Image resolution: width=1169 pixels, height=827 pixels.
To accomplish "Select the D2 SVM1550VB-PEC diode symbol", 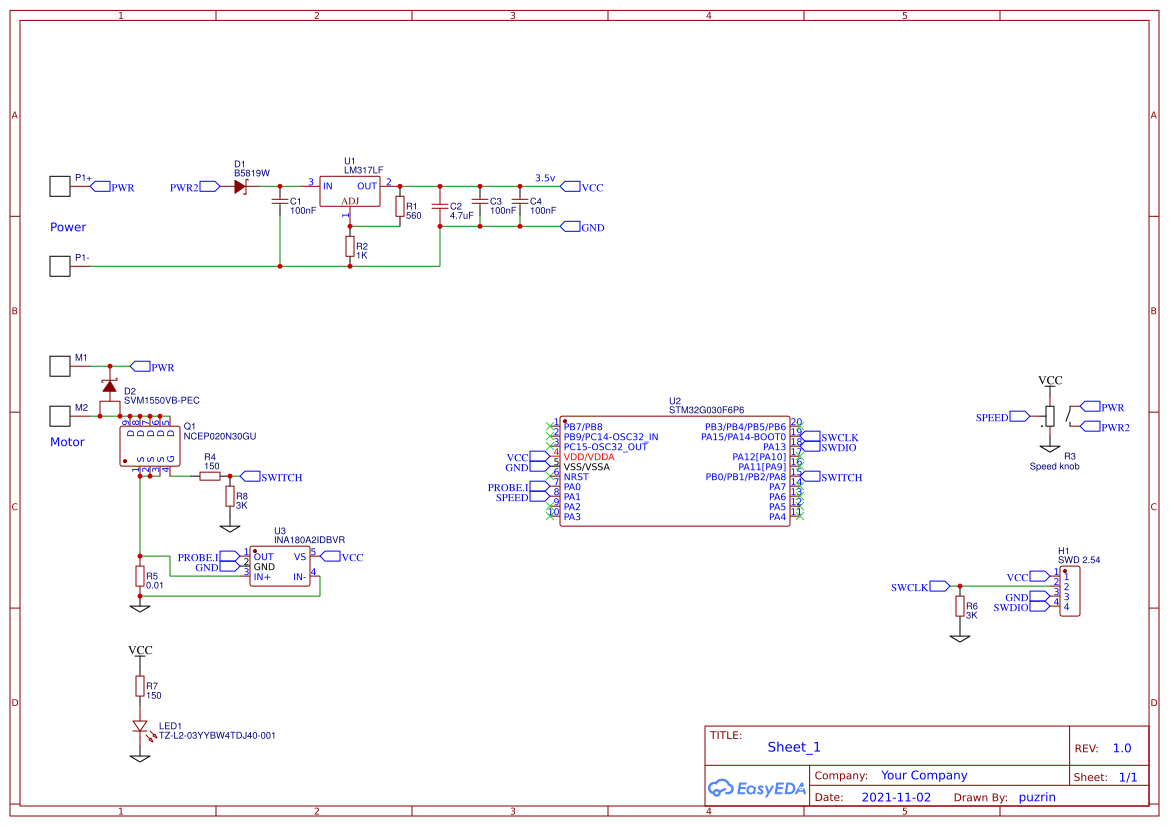I will (x=110, y=385).
